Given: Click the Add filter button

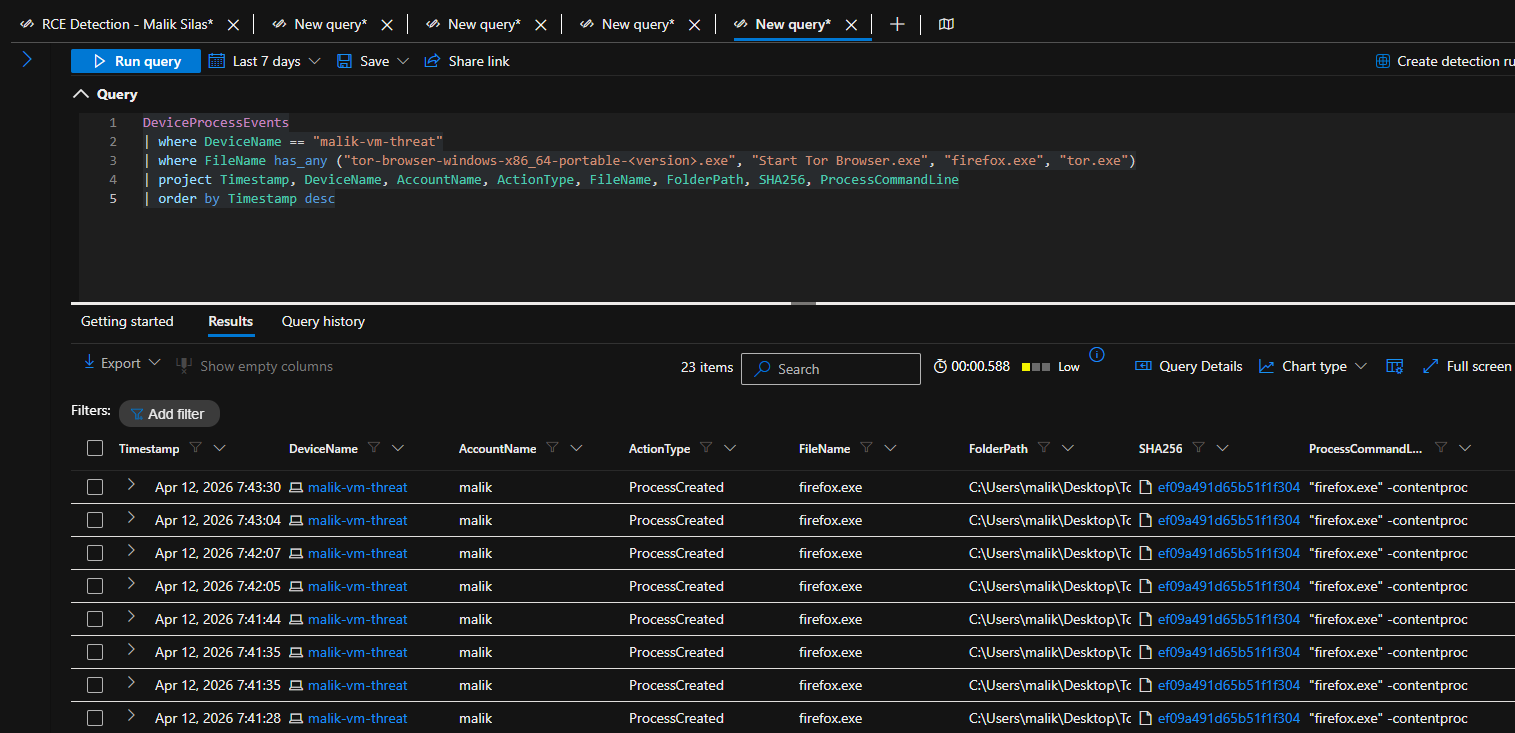Looking at the screenshot, I should pos(169,414).
